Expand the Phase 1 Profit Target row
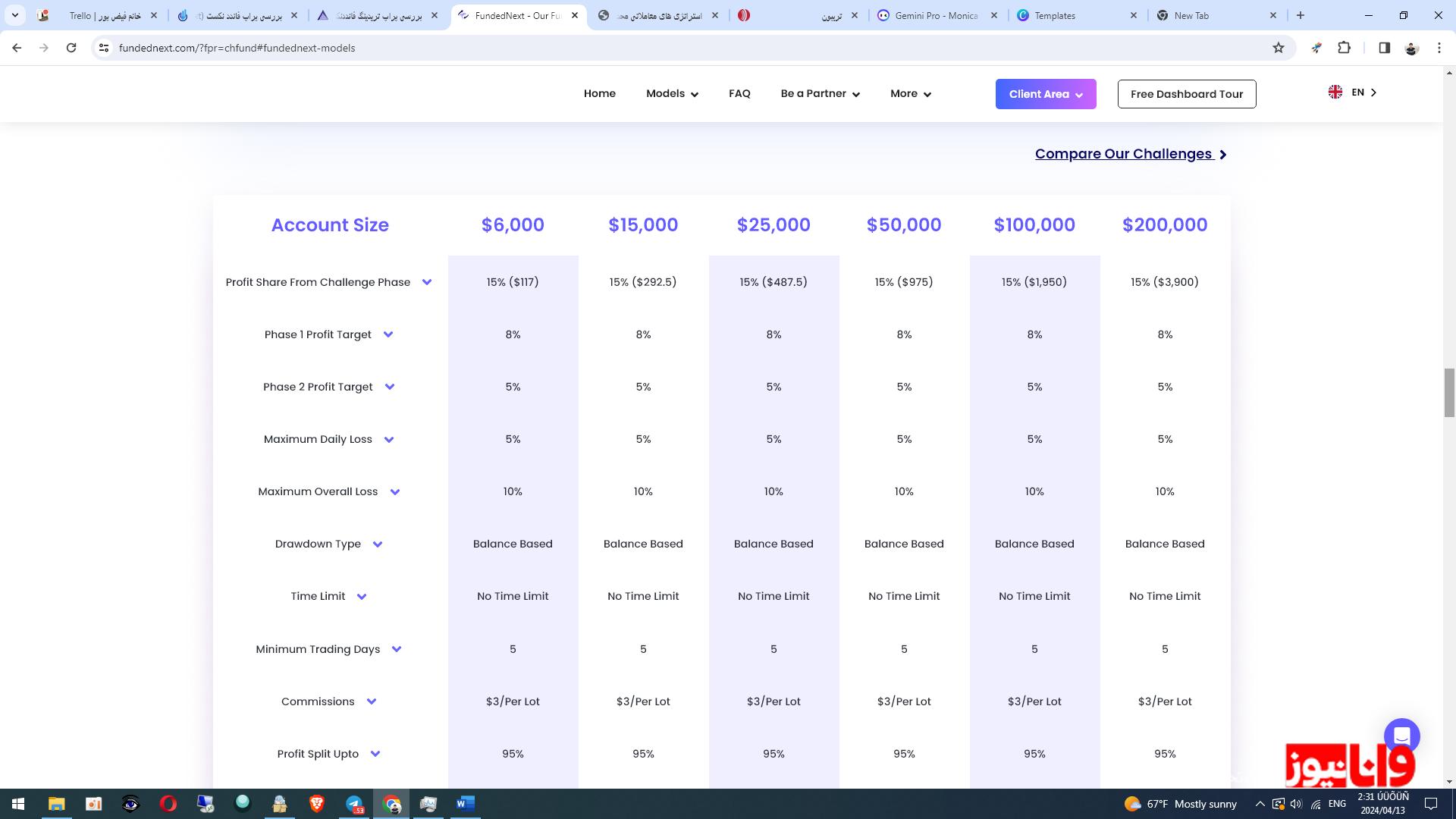 click(388, 334)
